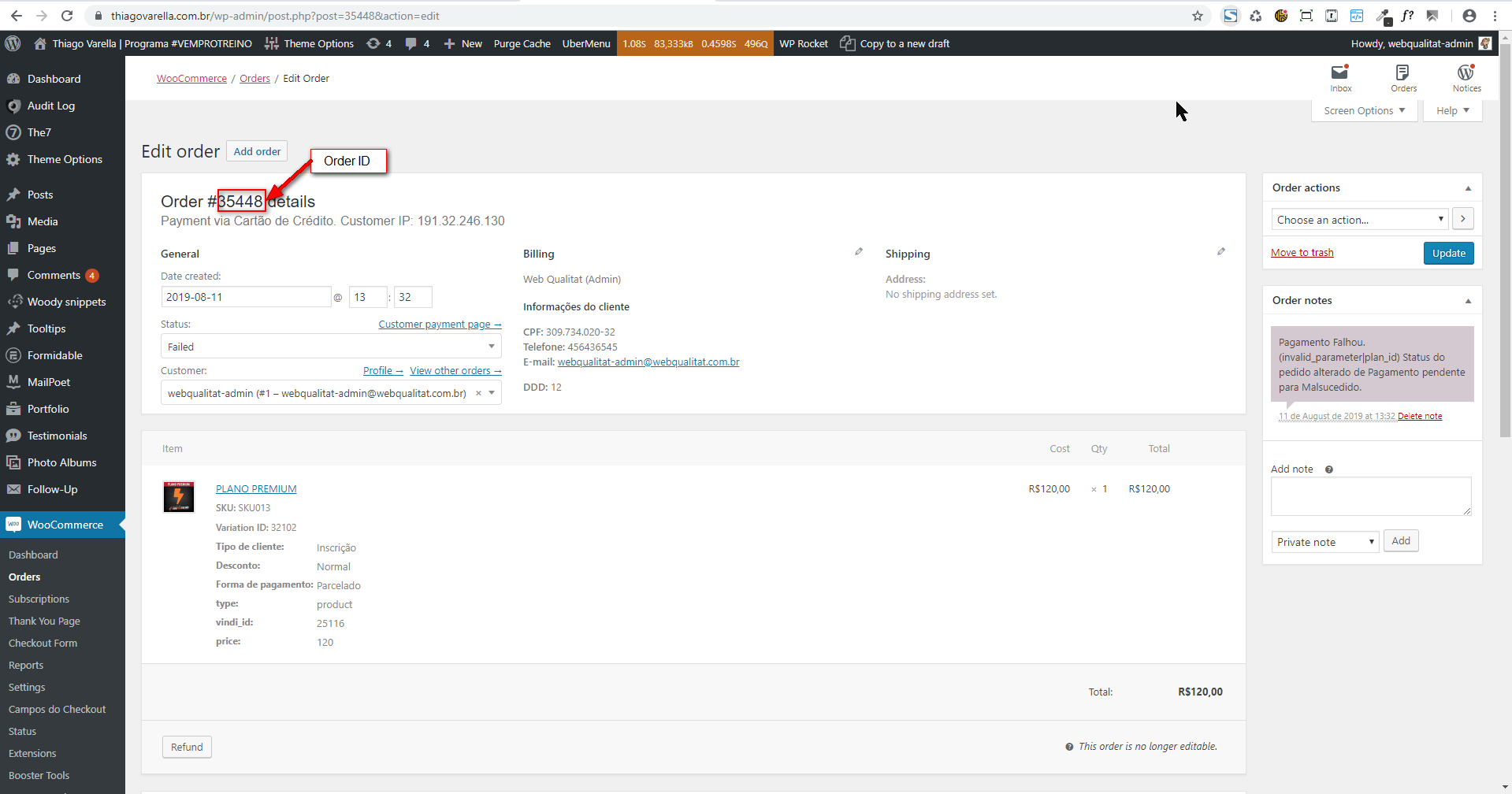Open the Customer payment page link

click(x=440, y=325)
